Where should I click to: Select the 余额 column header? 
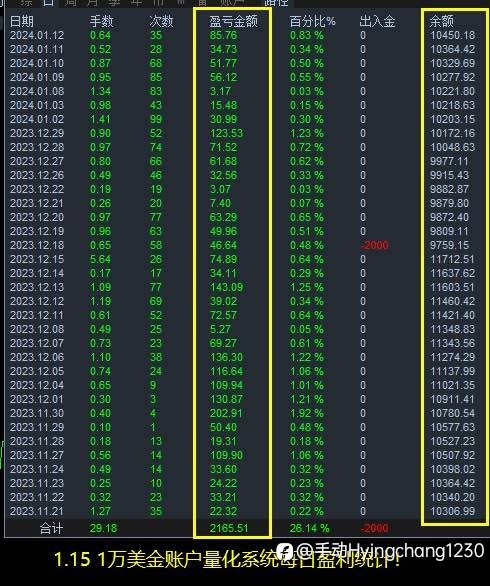coord(441,21)
